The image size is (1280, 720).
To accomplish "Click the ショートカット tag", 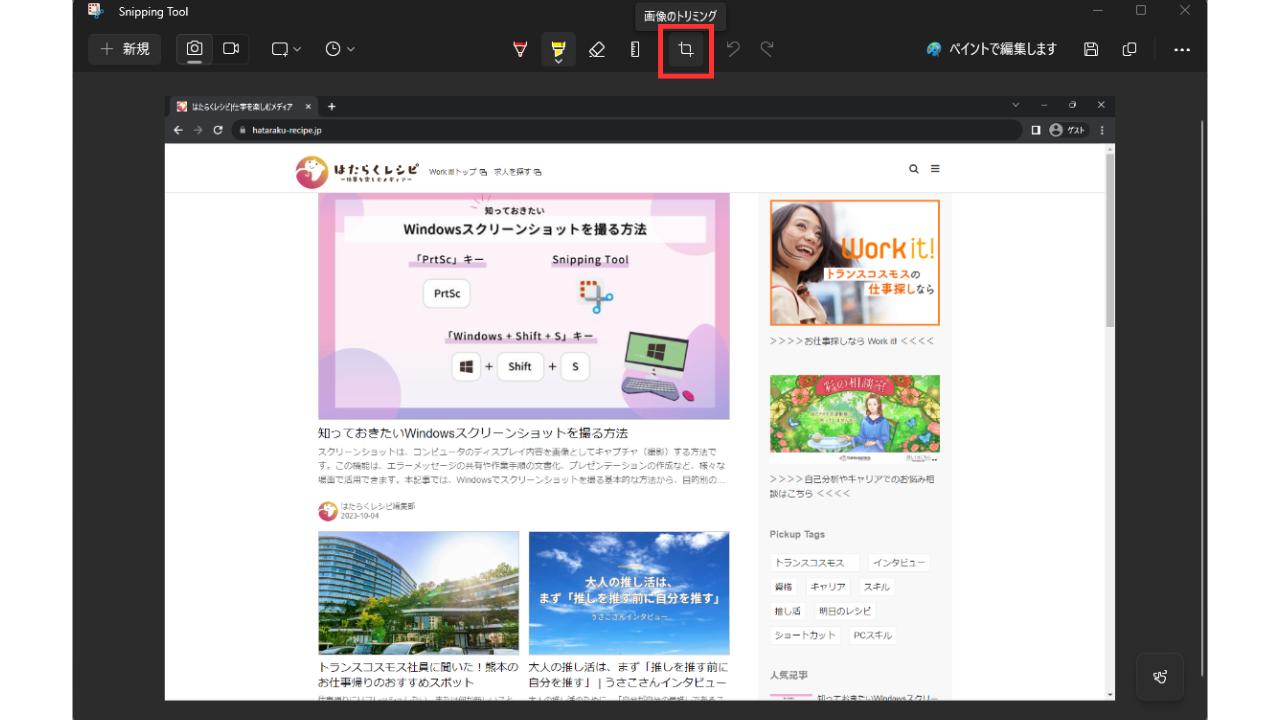I will [x=805, y=635].
